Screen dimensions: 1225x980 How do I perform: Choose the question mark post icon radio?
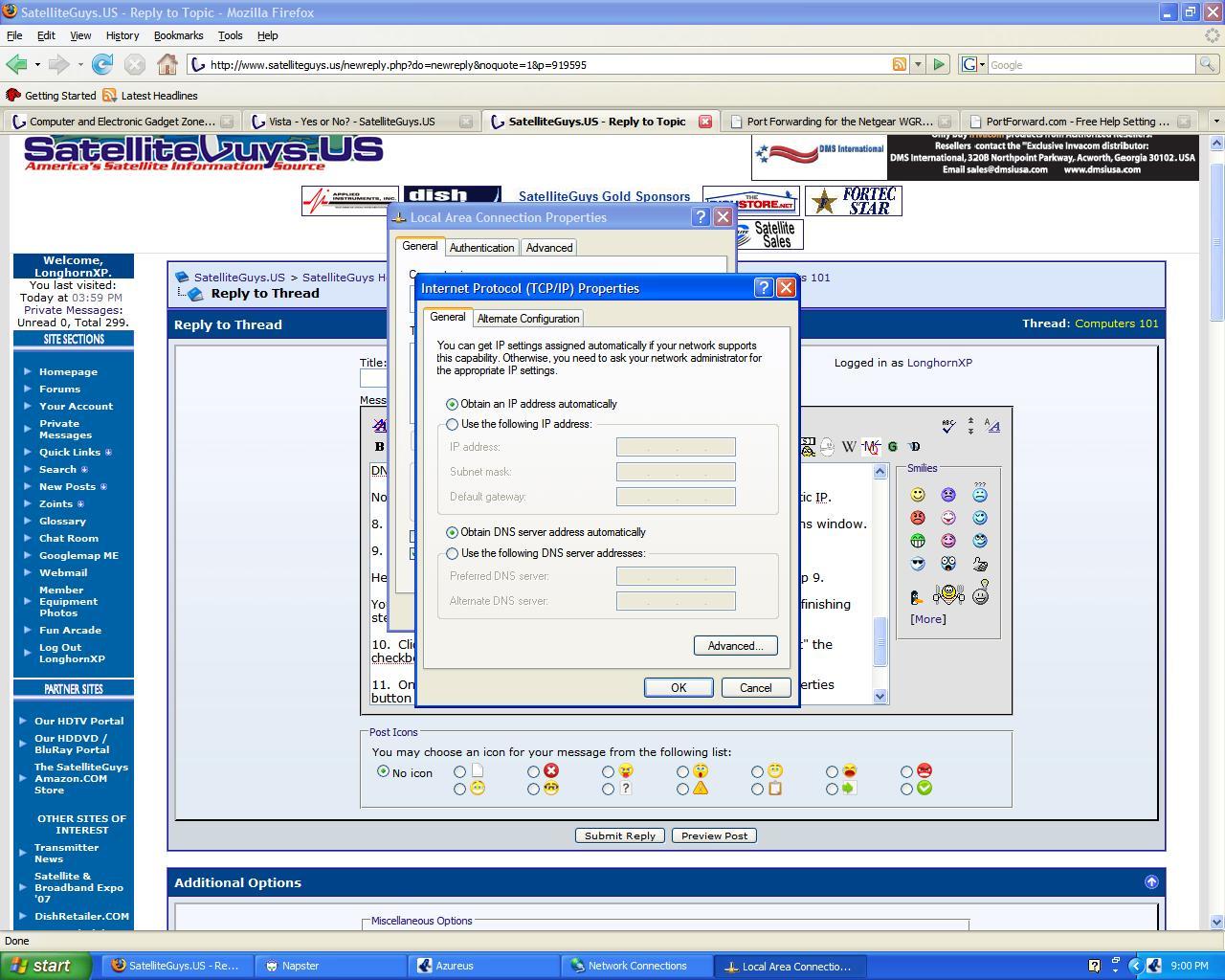click(609, 790)
